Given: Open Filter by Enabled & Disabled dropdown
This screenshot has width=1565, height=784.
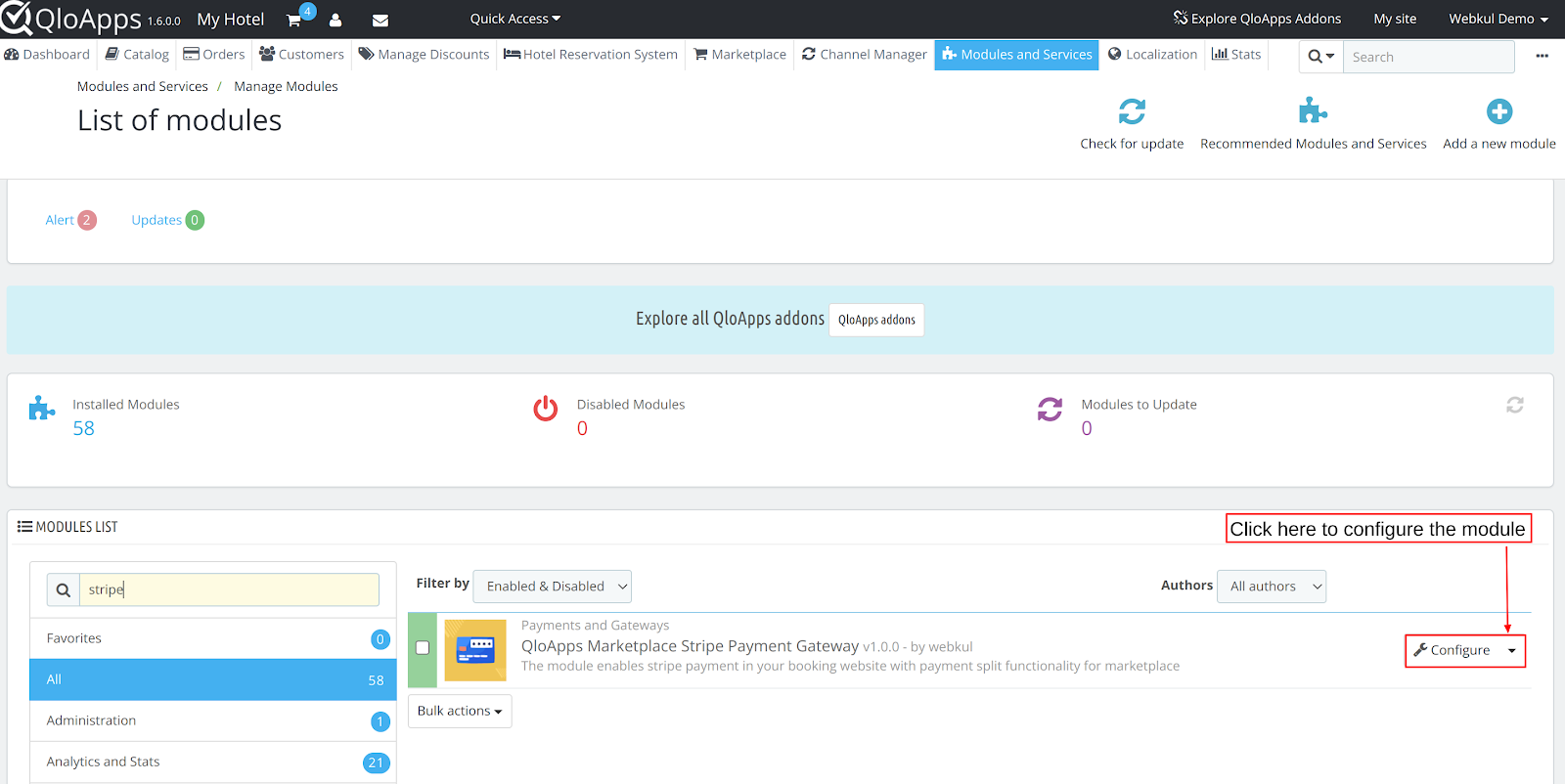Looking at the screenshot, I should (x=553, y=587).
